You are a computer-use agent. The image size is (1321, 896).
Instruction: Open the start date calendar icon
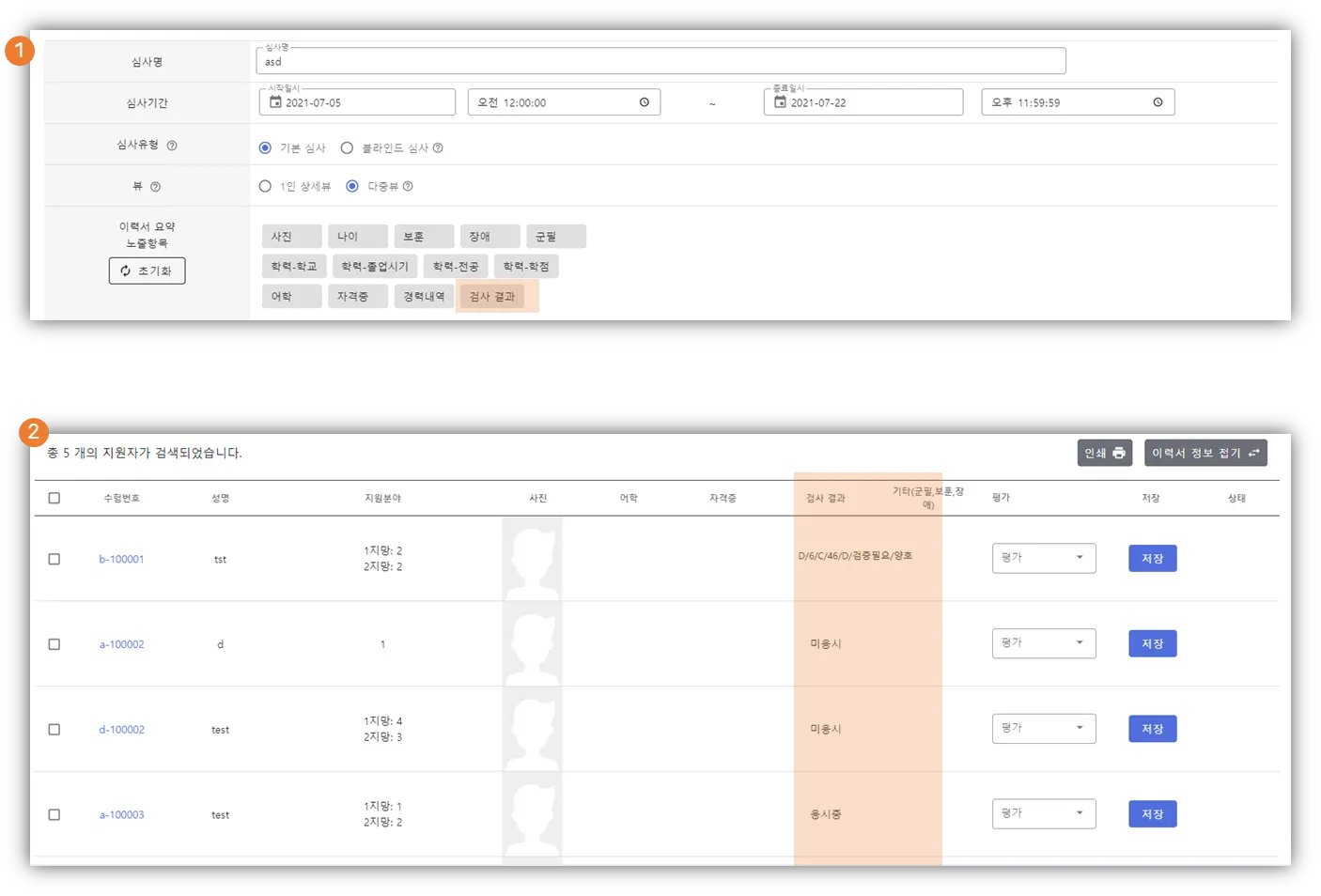tap(275, 102)
